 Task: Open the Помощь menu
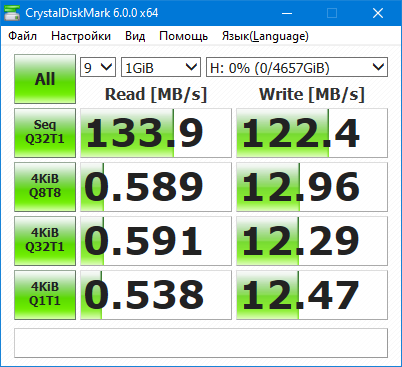tap(183, 36)
